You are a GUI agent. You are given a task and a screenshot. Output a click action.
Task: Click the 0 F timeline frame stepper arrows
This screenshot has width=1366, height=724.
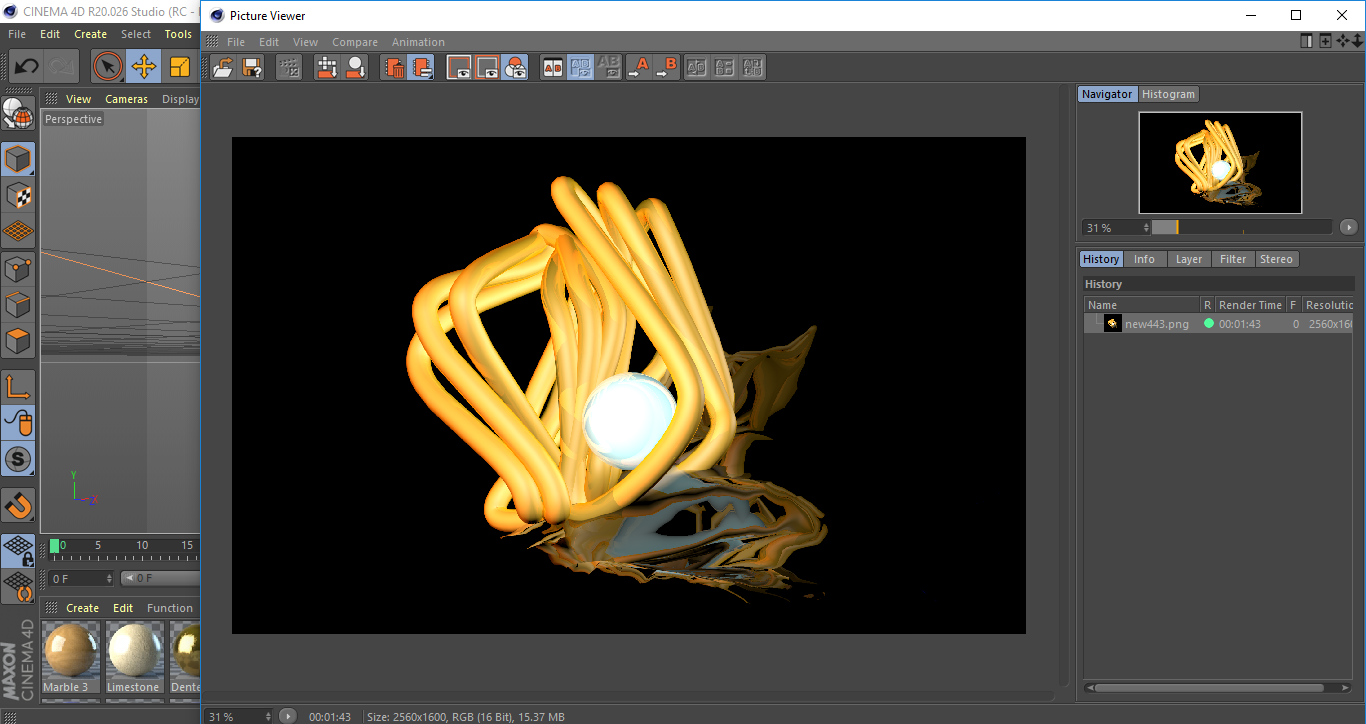tap(109, 578)
